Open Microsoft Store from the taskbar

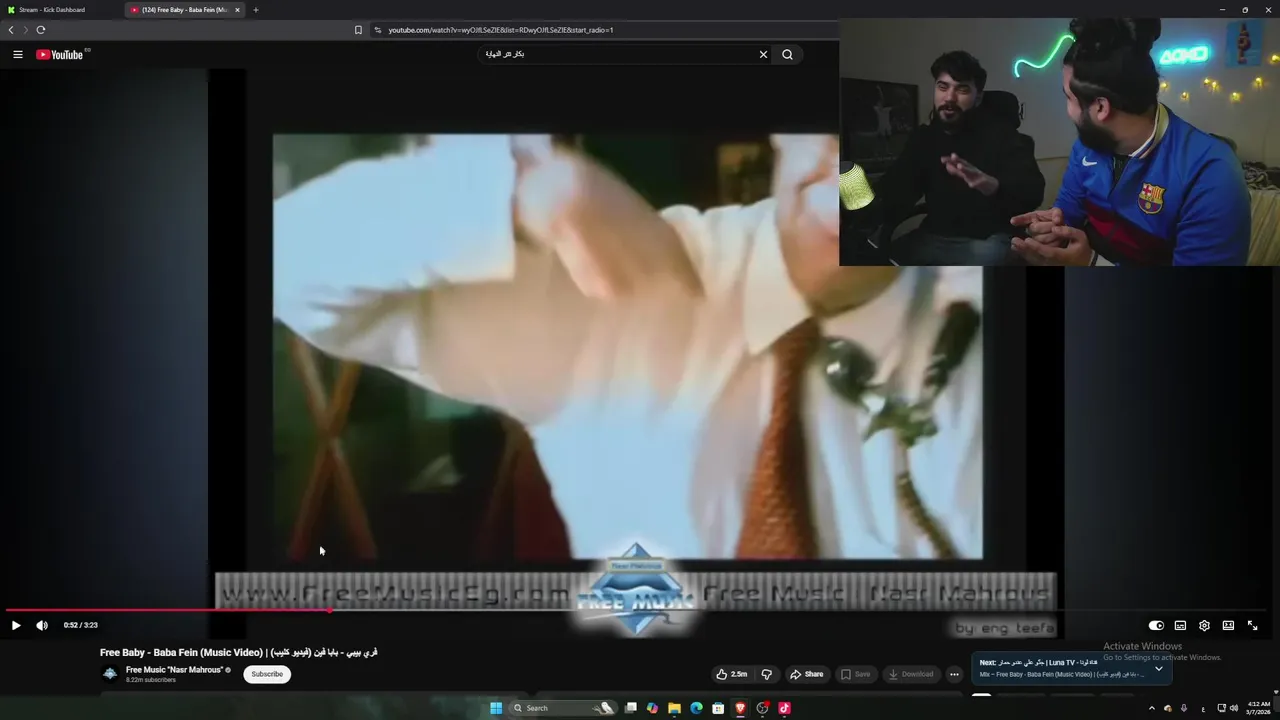tap(718, 708)
